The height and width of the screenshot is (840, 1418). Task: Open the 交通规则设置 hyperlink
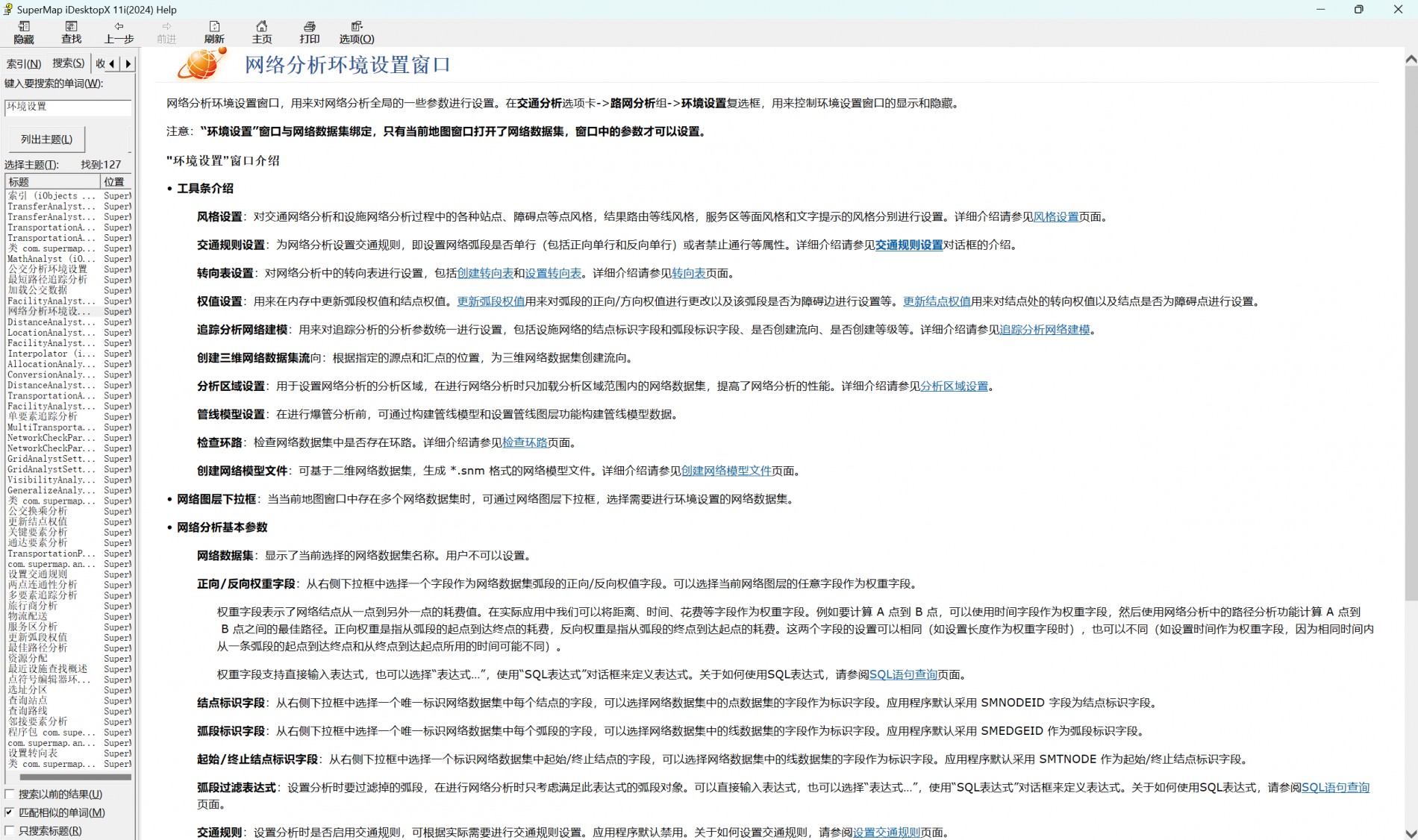coord(909,245)
